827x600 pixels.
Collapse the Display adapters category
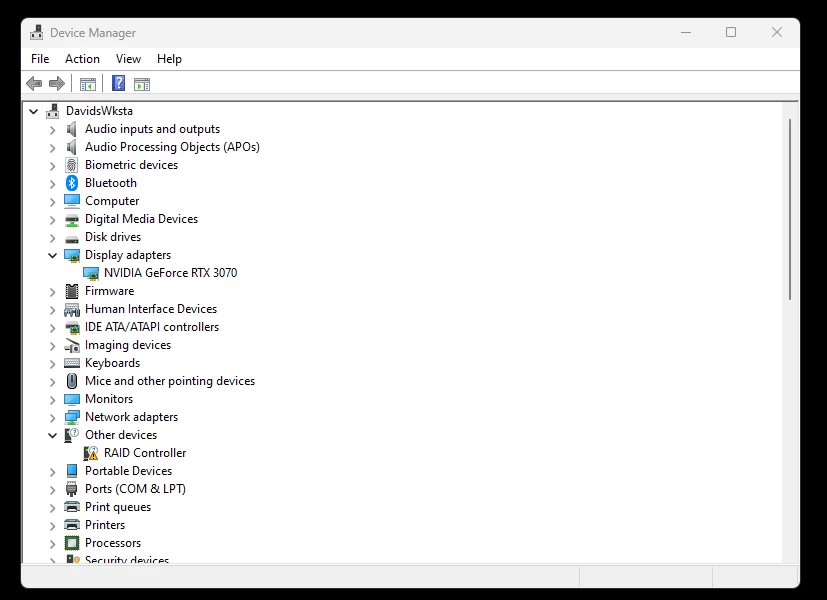[x=52, y=256]
